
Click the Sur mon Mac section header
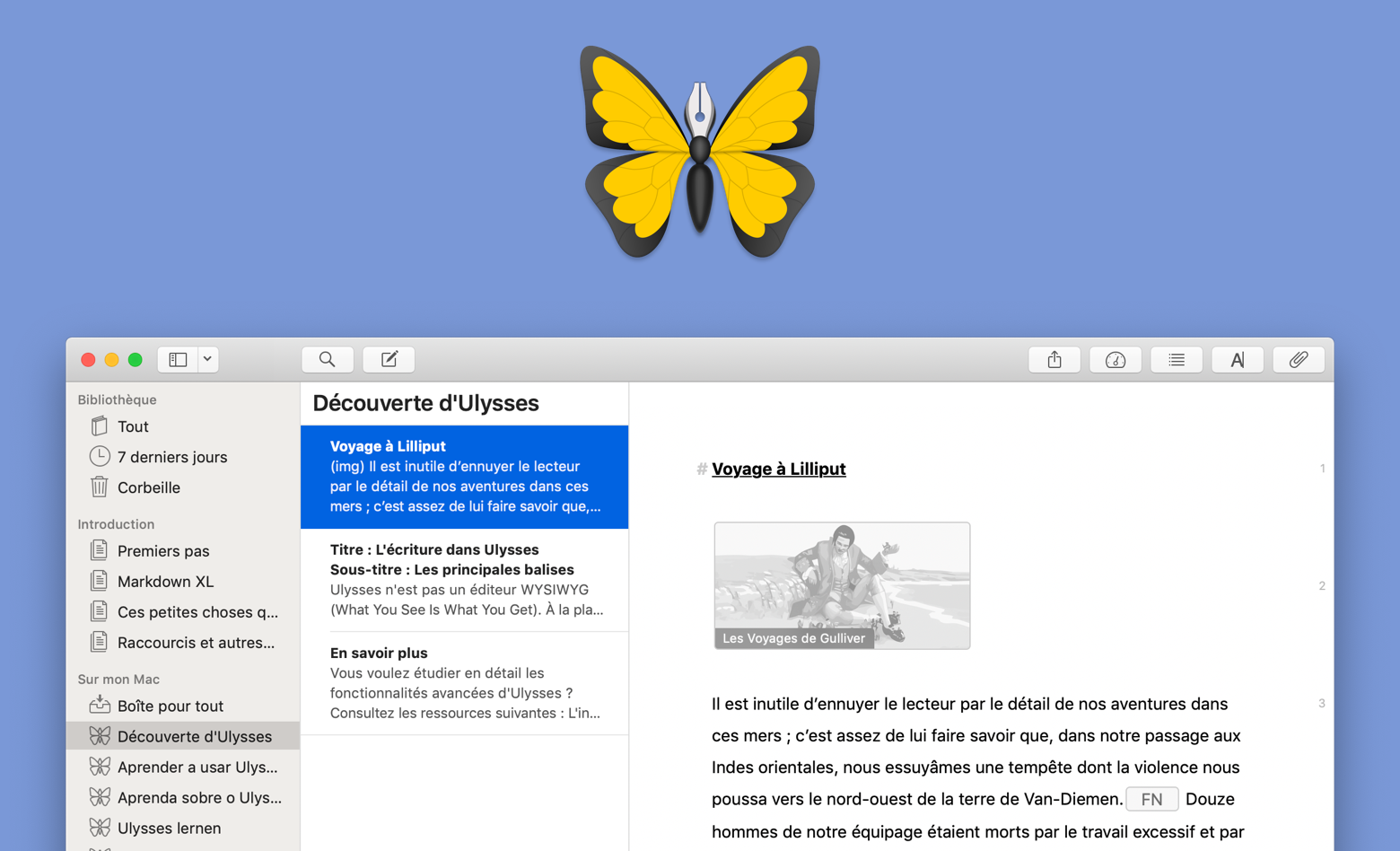(118, 680)
